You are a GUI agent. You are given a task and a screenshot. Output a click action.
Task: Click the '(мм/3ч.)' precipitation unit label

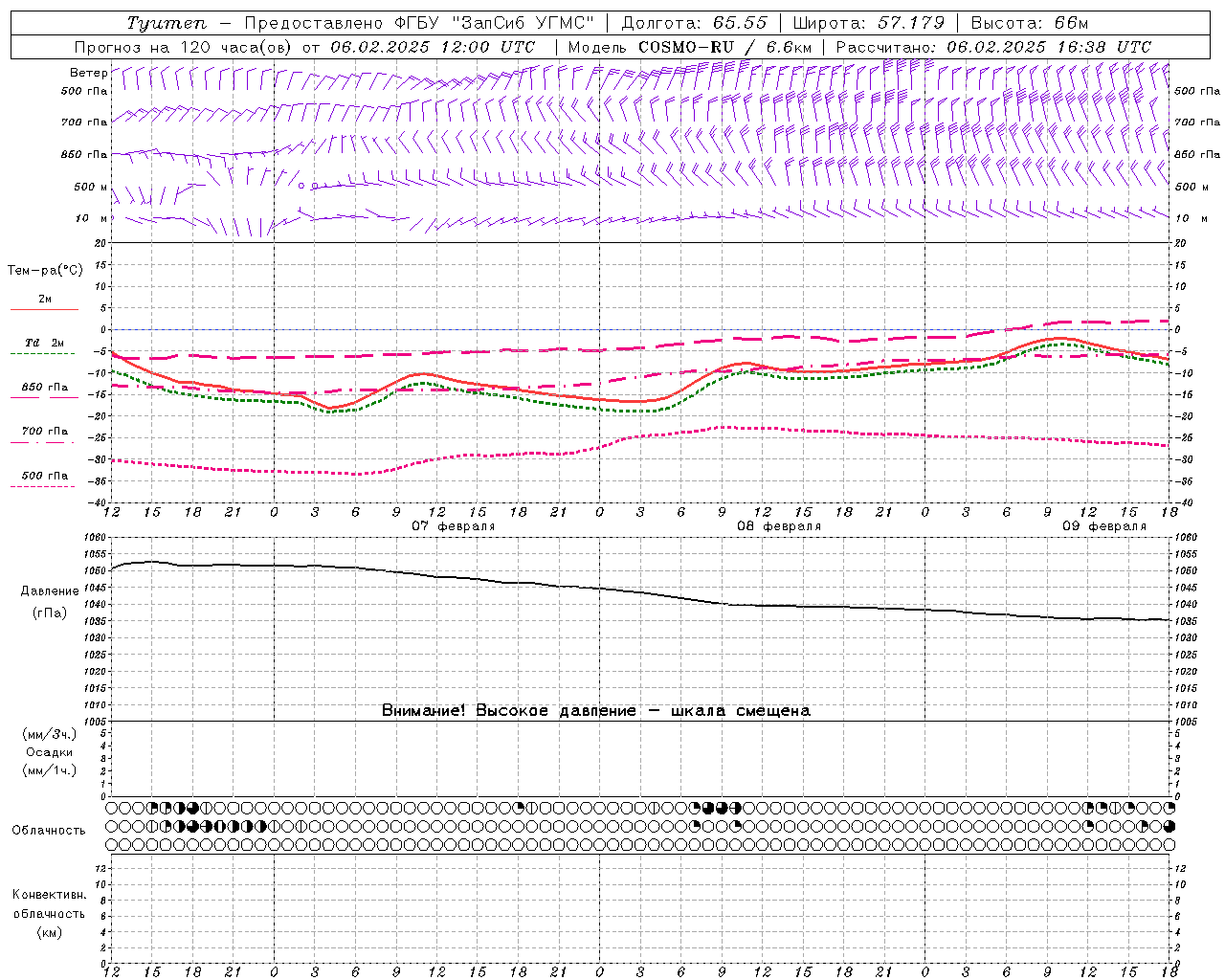pos(50,735)
